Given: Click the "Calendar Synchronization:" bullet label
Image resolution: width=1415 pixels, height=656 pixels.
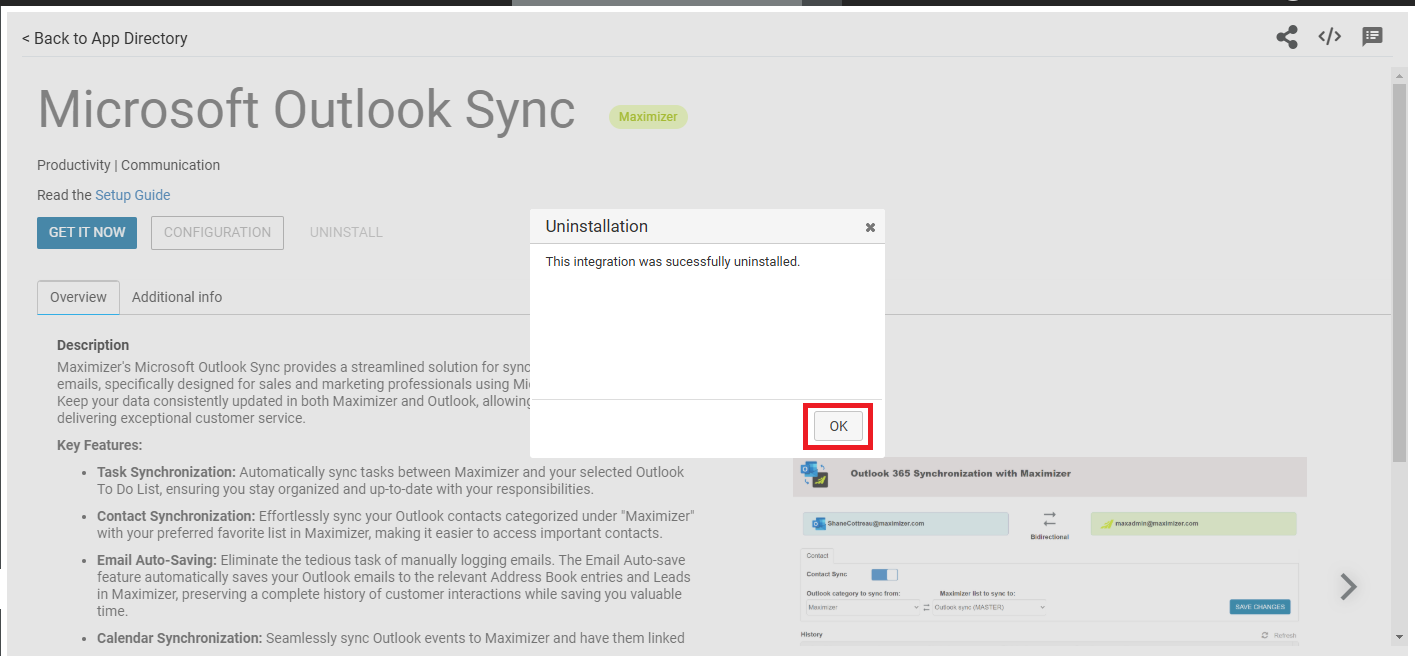Looking at the screenshot, I should tap(180, 638).
